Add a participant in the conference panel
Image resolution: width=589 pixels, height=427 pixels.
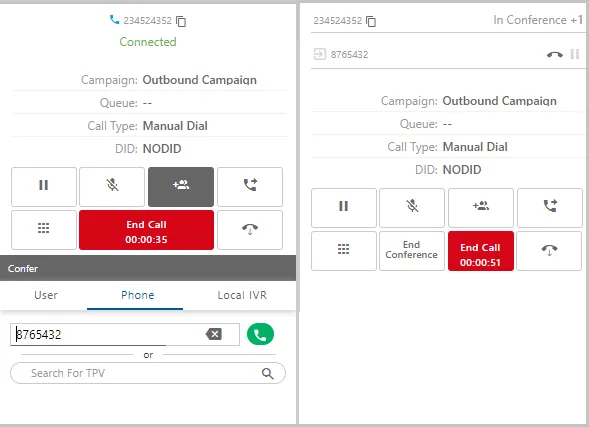point(481,208)
